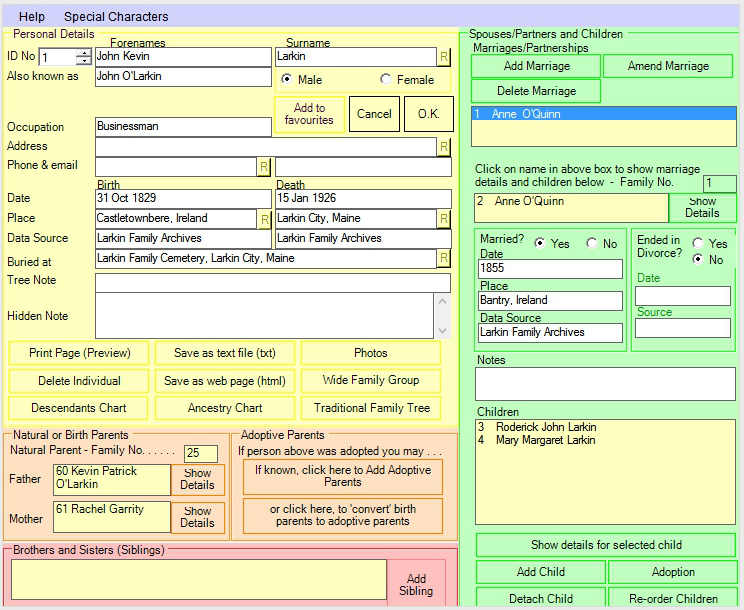Screen dimensions: 744x610
Task: Click the R button beside the Address field
Action: (444, 147)
